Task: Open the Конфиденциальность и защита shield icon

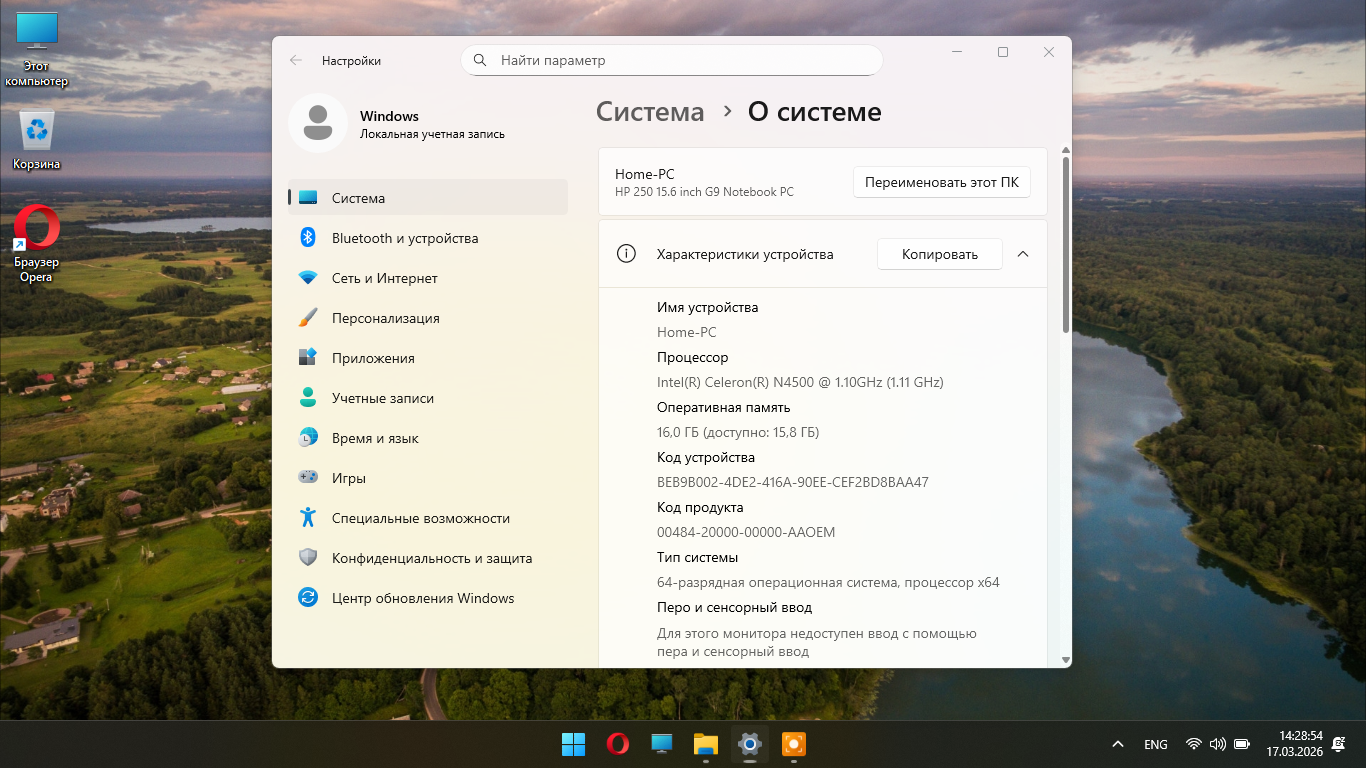Action: [x=308, y=558]
